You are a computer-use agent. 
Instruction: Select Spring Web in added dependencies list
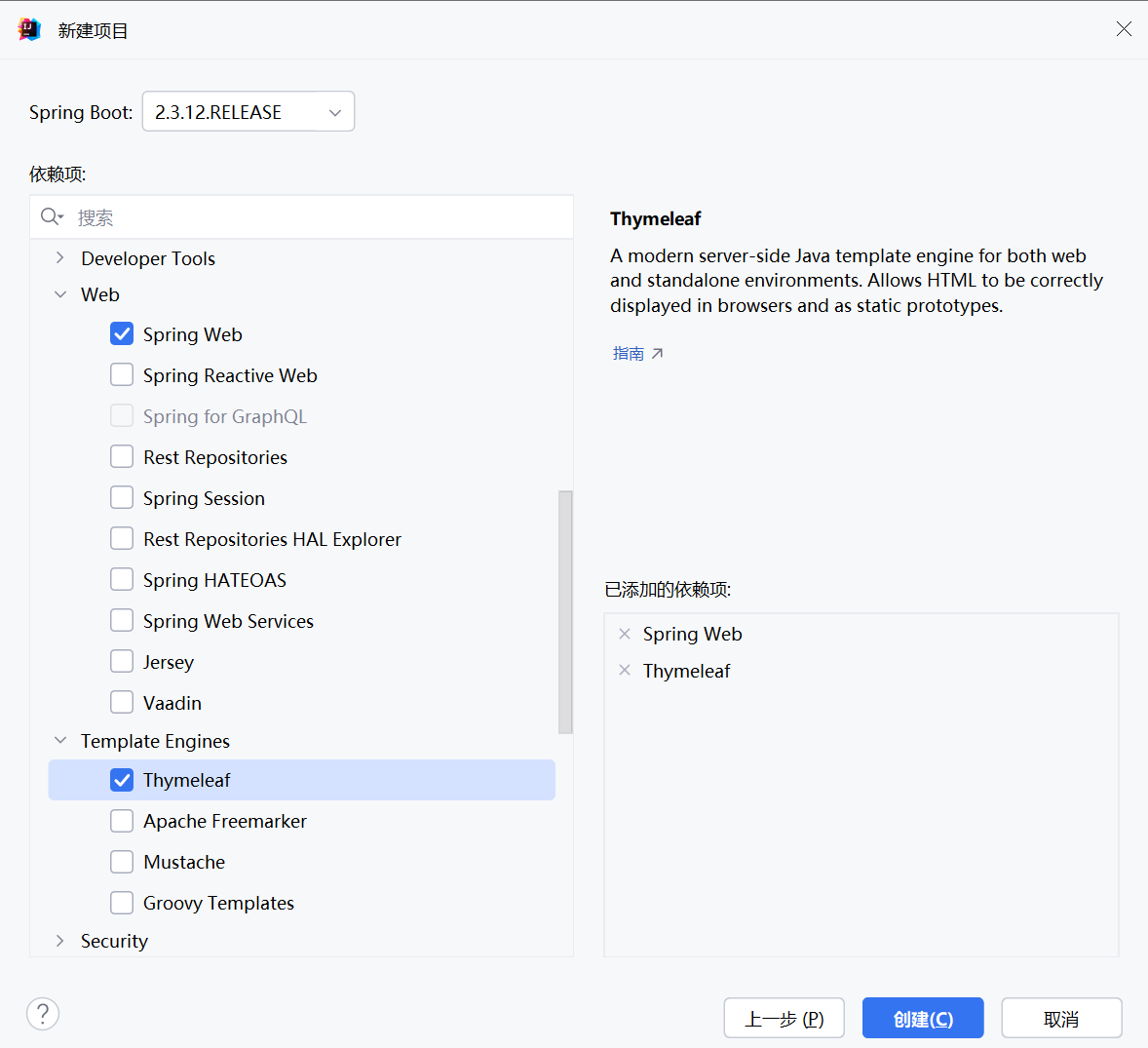[x=693, y=635]
